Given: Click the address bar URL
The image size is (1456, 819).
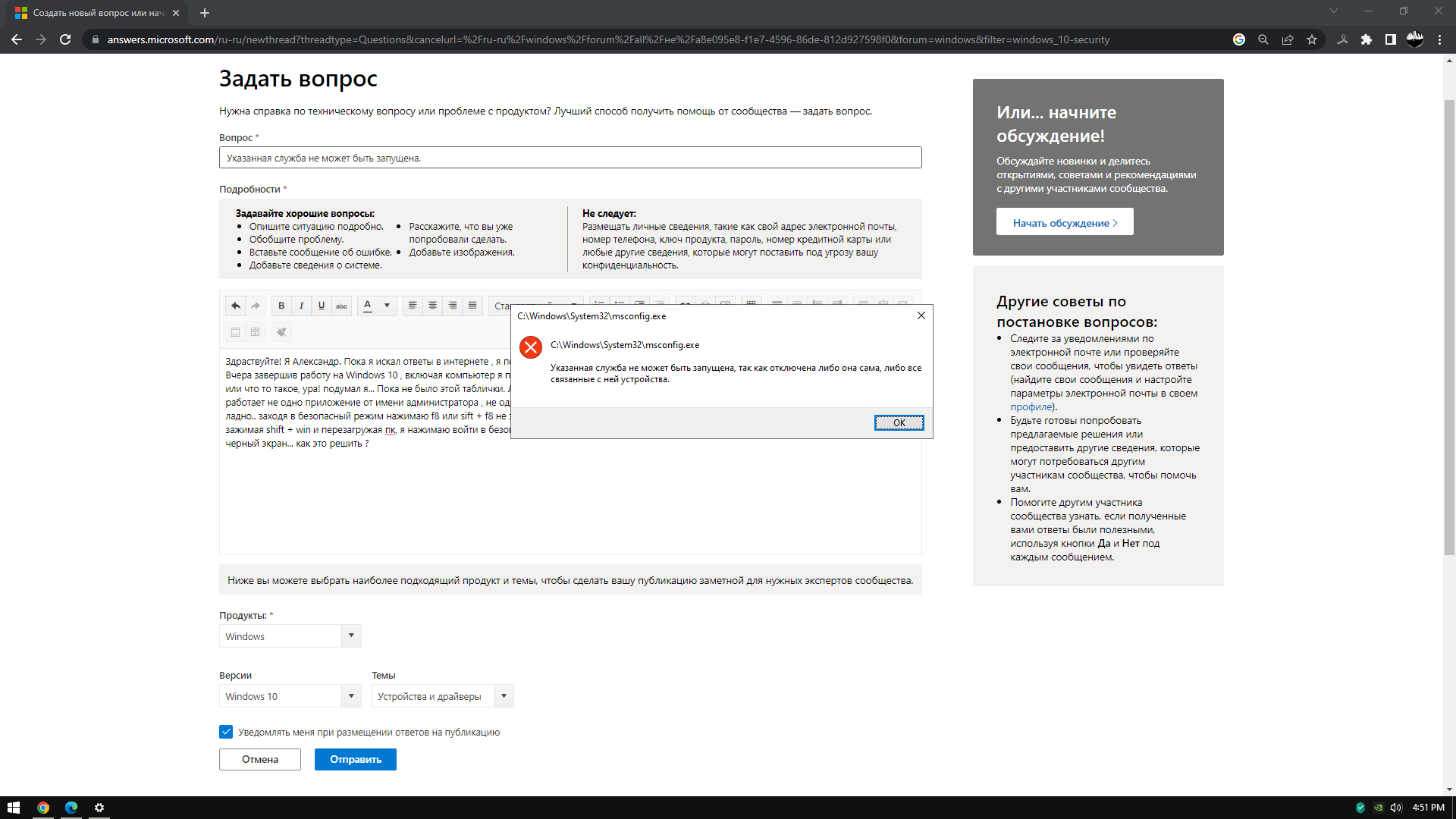Looking at the screenshot, I should click(608, 39).
